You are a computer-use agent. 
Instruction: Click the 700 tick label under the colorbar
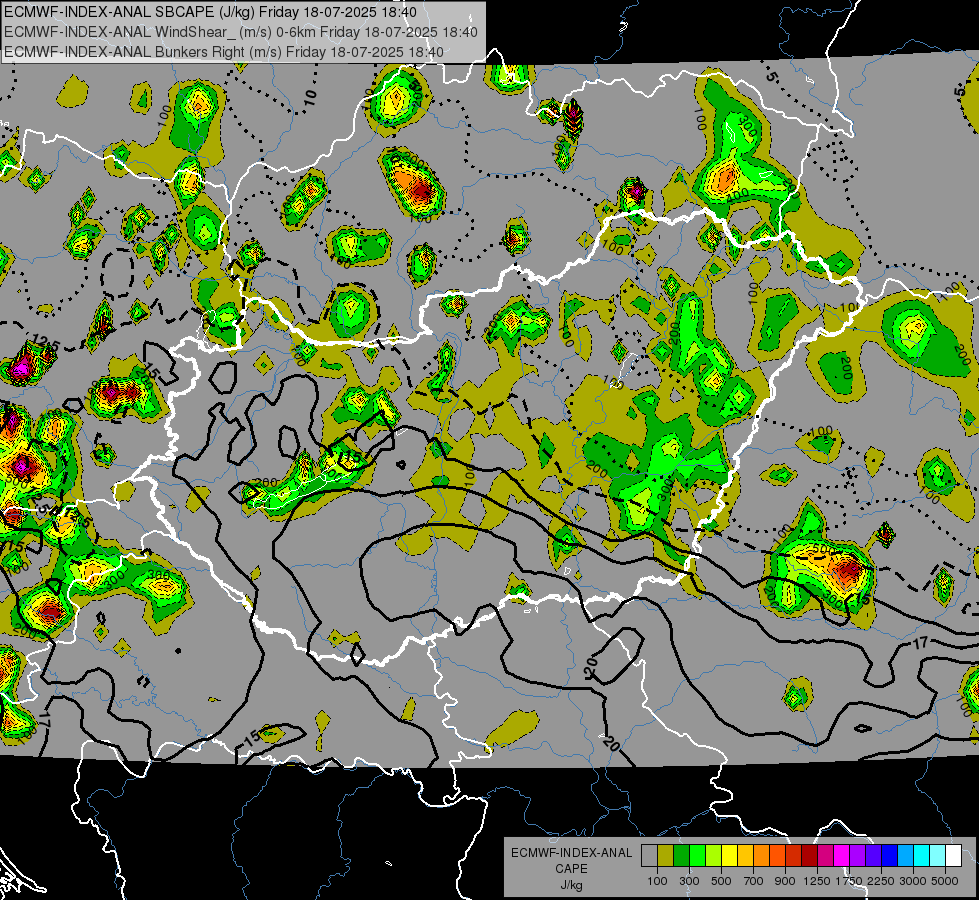point(754,881)
